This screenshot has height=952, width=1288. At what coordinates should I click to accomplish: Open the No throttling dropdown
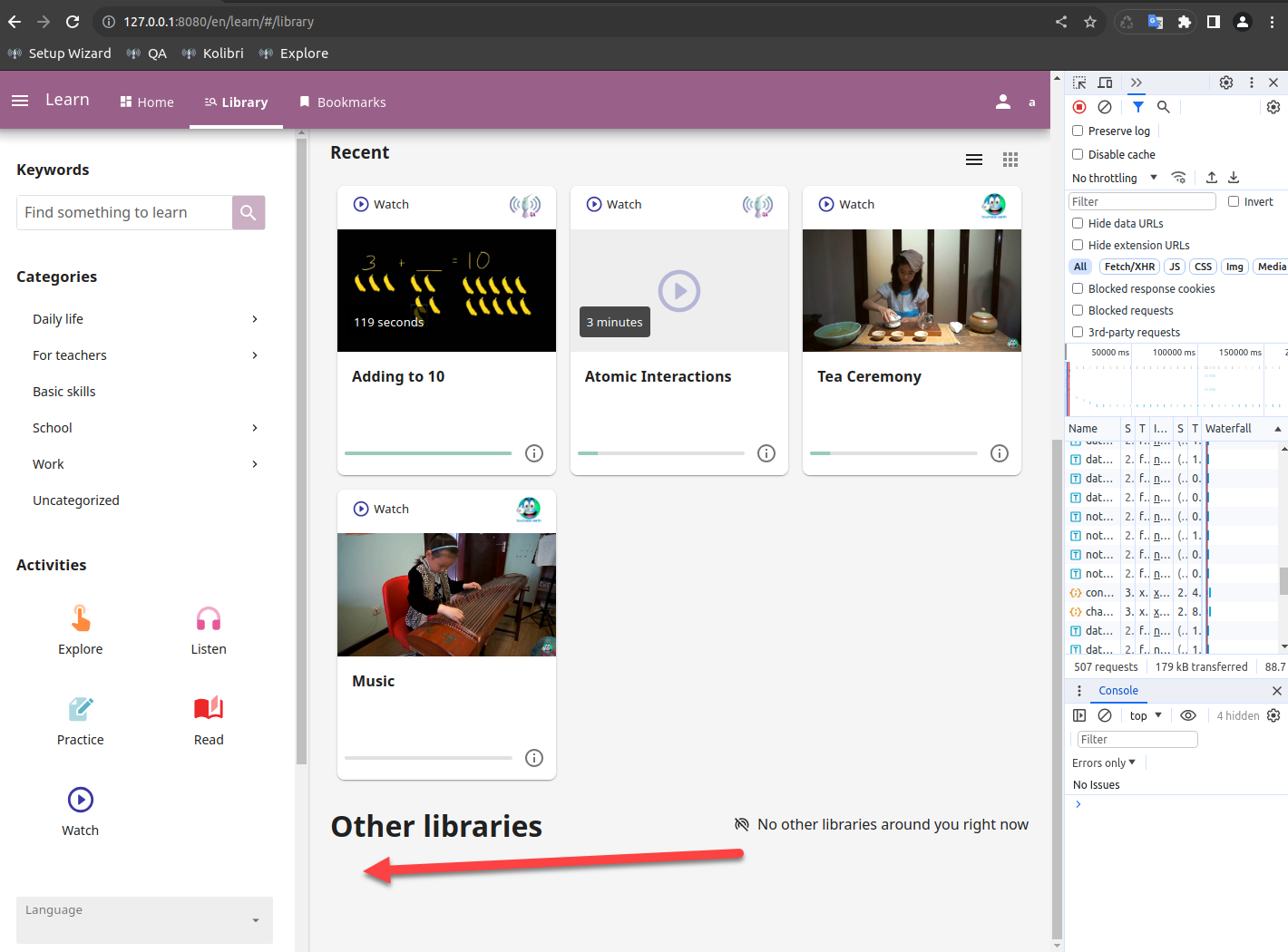point(1114,178)
